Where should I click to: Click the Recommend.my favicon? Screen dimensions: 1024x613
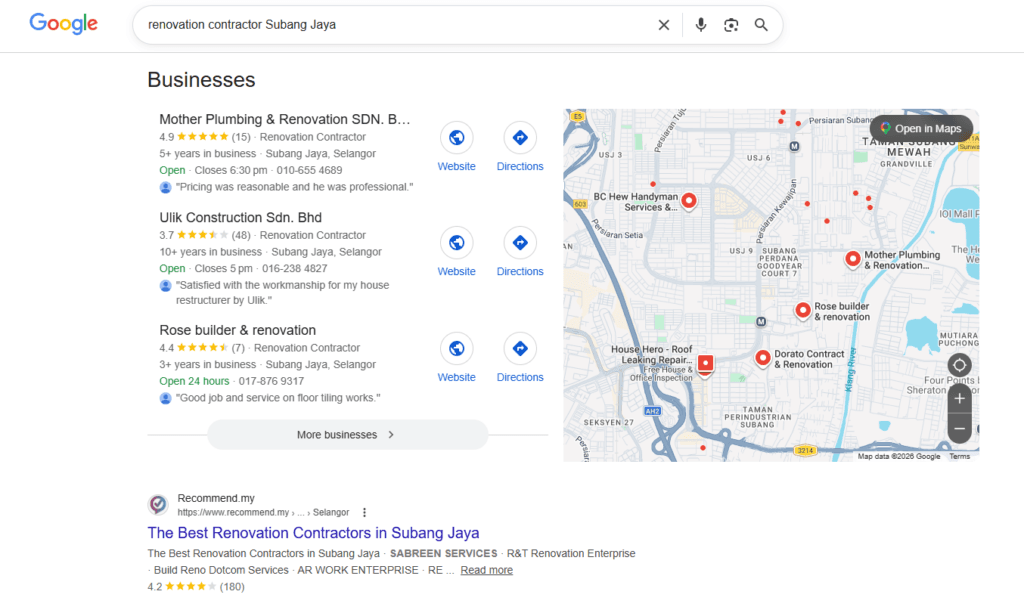tap(158, 505)
